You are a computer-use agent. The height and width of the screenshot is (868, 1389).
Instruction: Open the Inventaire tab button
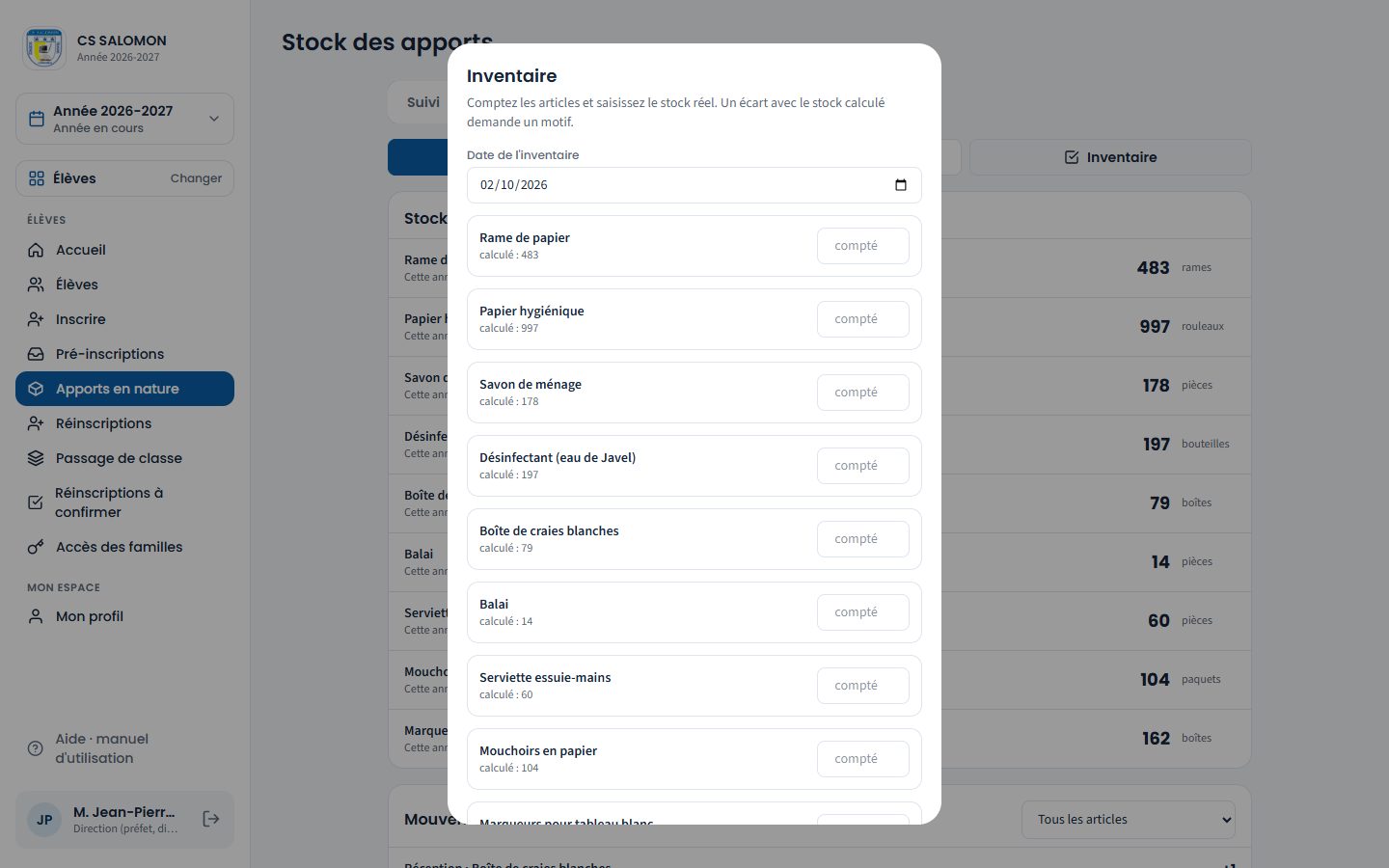1110,157
